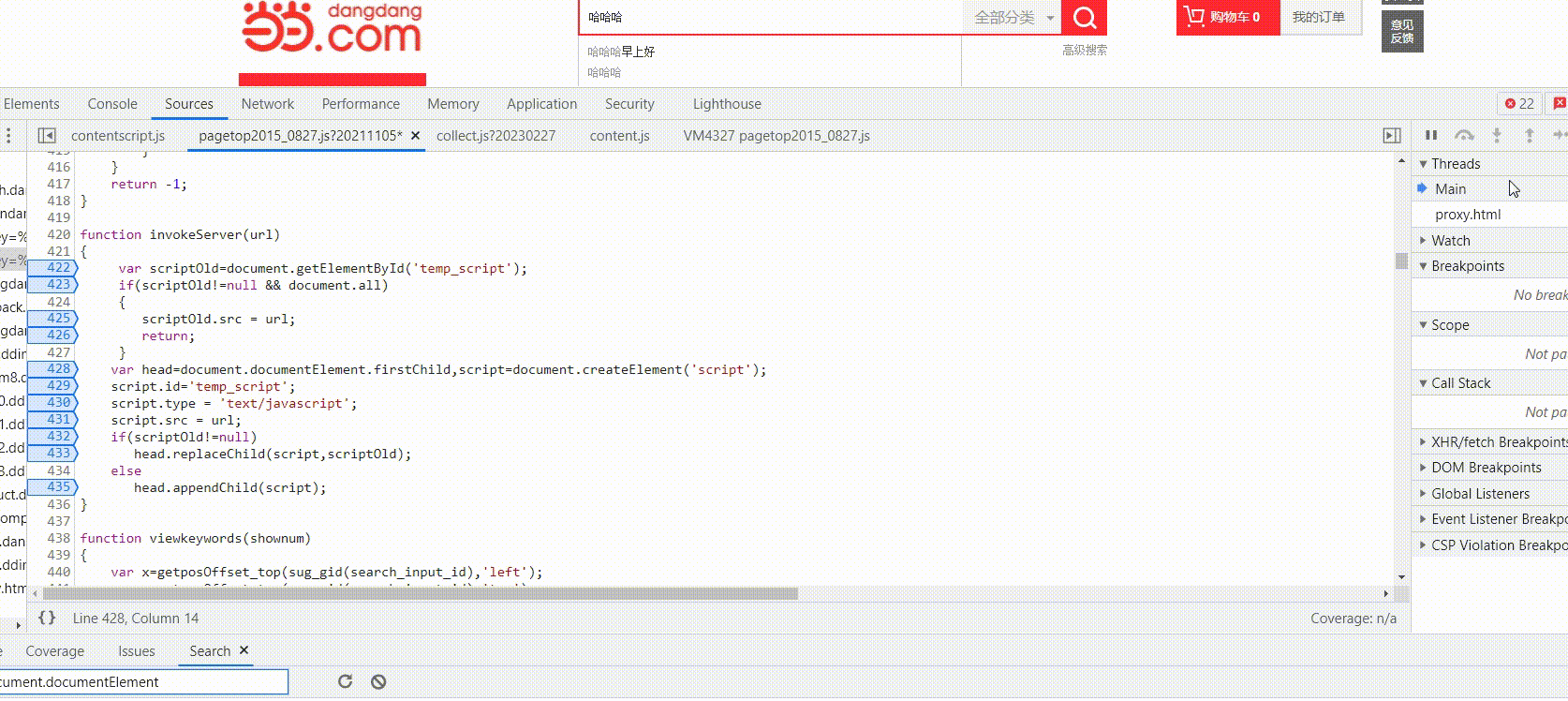The height and width of the screenshot is (701, 1568).
Task: Open the Security panel tab
Action: pos(629,104)
